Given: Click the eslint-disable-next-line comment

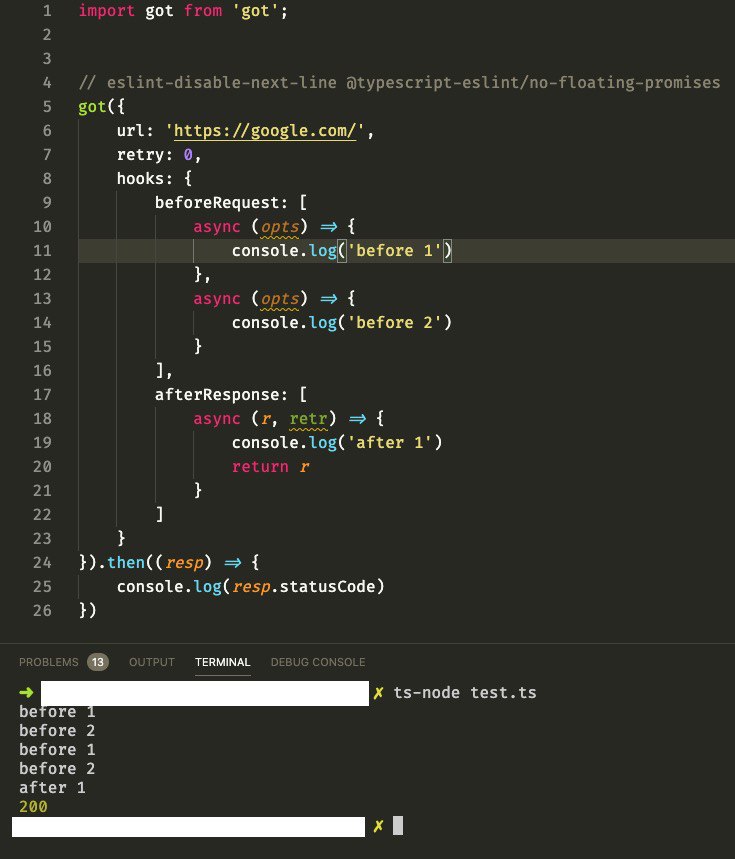Looking at the screenshot, I should pyautogui.click(x=399, y=83).
